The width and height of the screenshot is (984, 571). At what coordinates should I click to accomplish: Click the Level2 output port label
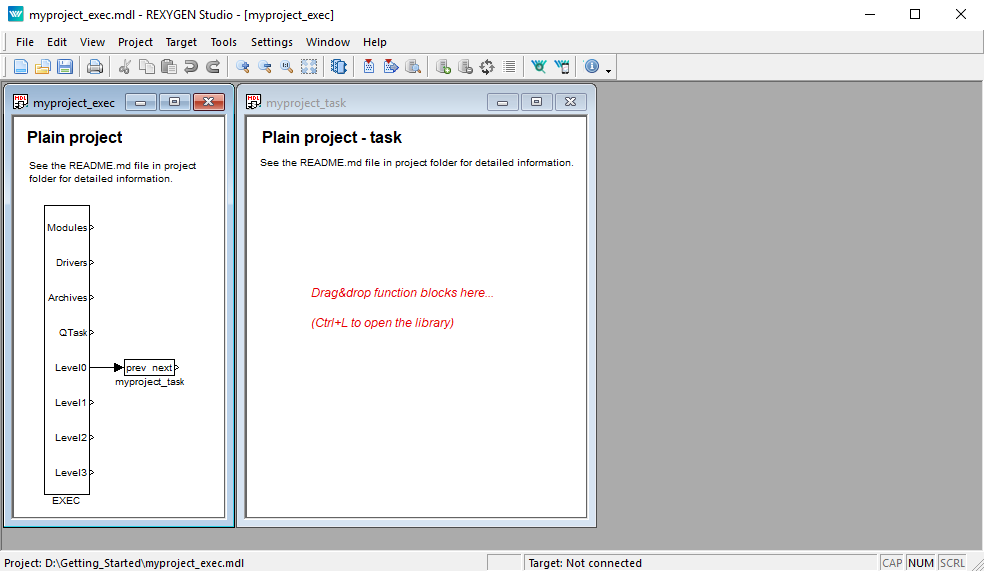[x=71, y=438]
